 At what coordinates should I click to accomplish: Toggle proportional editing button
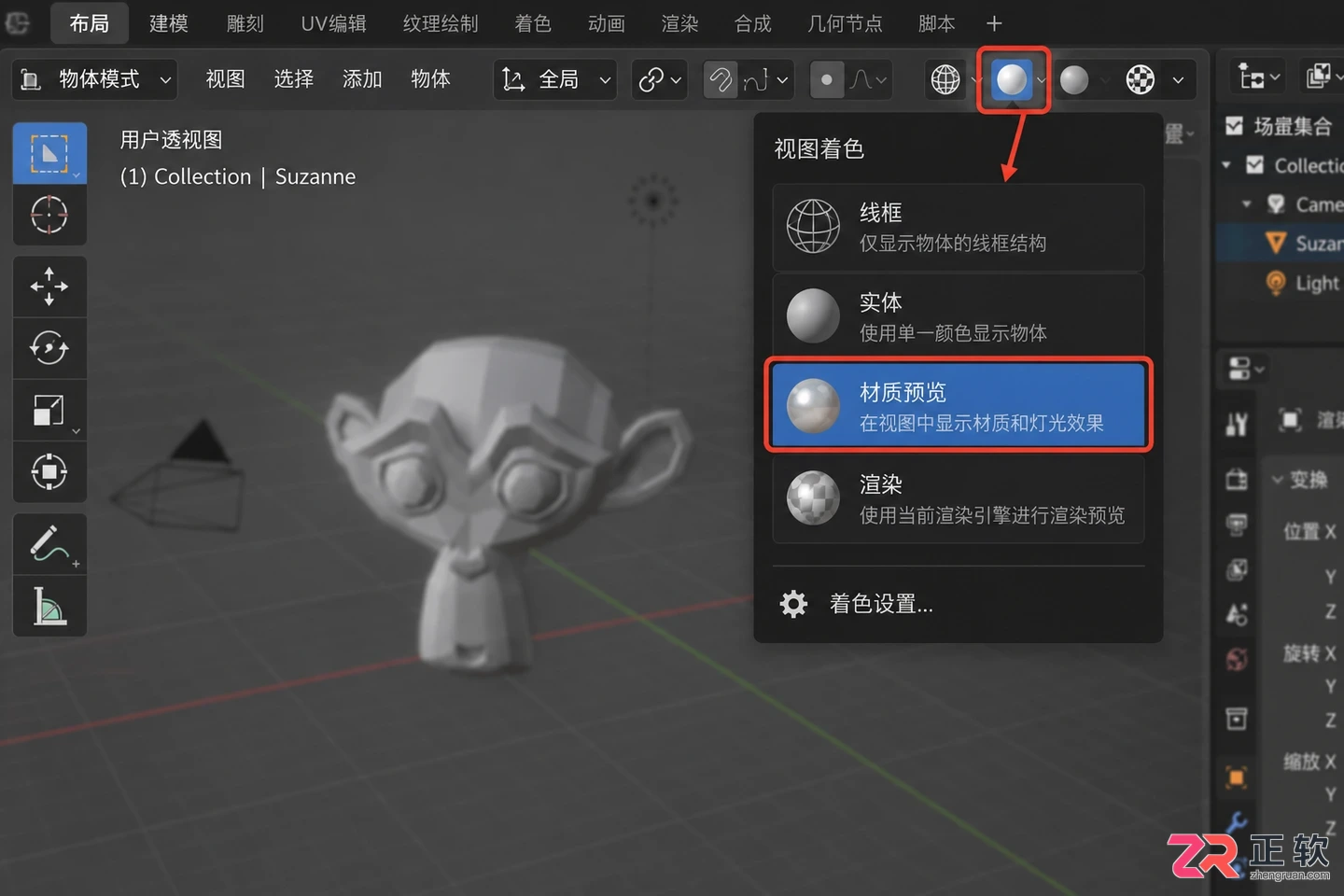[826, 80]
